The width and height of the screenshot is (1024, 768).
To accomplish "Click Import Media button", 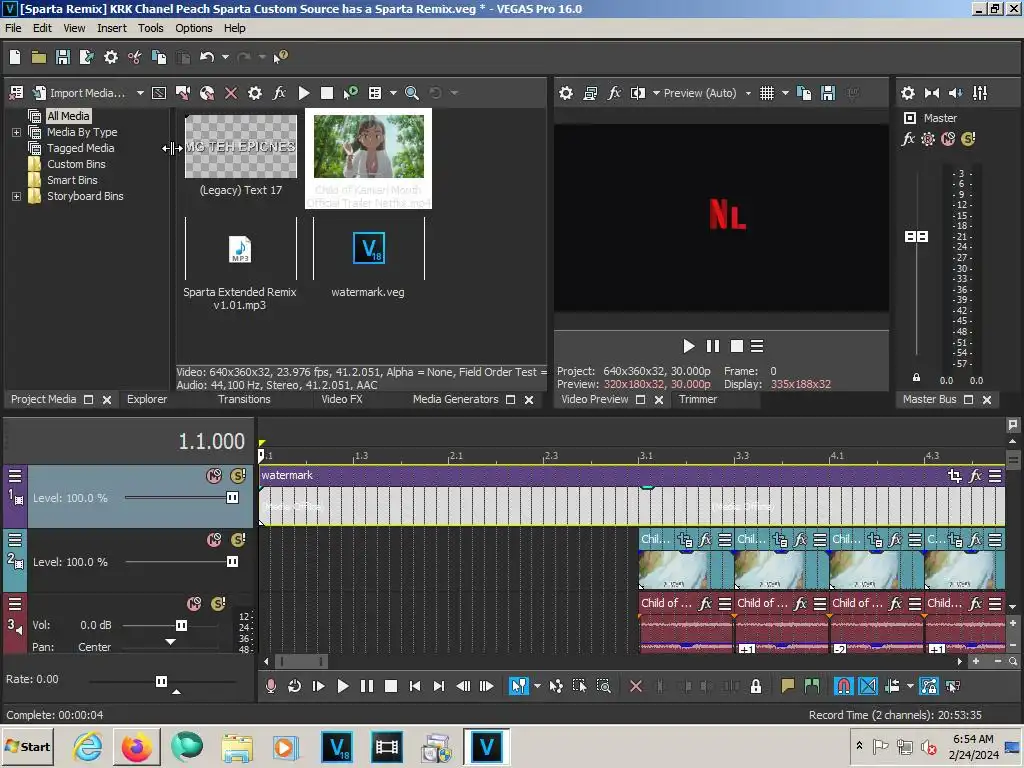I will pos(80,93).
